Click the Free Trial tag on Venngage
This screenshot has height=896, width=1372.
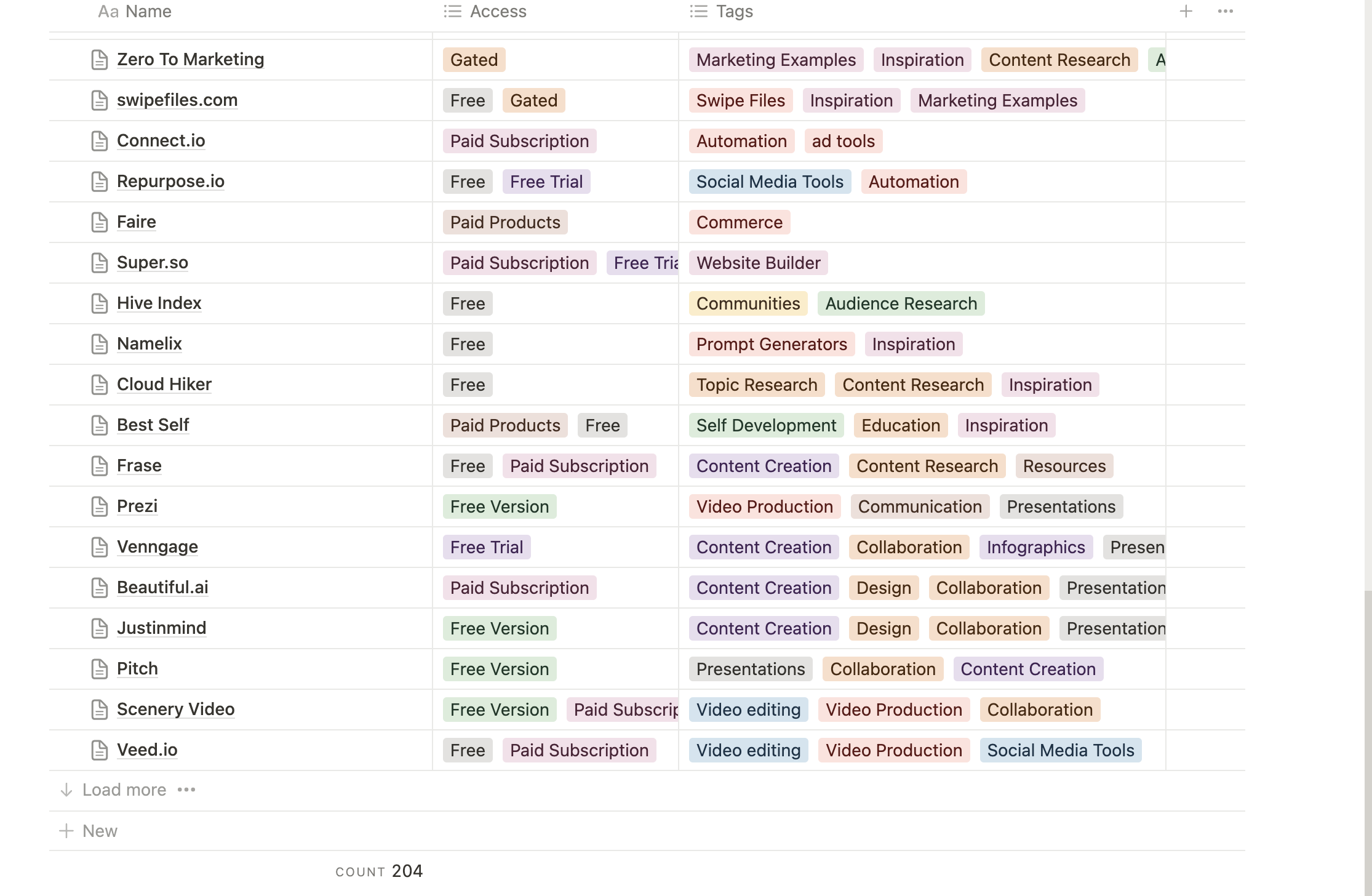(x=486, y=547)
